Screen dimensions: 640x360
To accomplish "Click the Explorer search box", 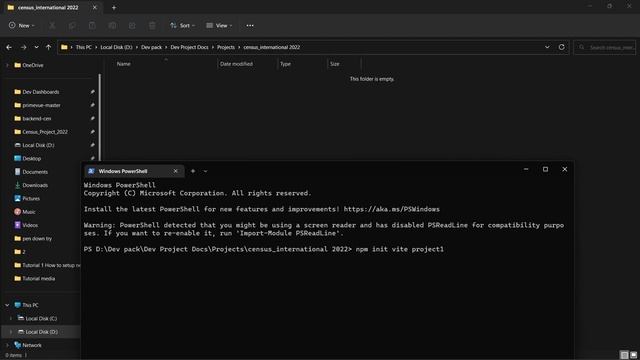I will point(605,47).
